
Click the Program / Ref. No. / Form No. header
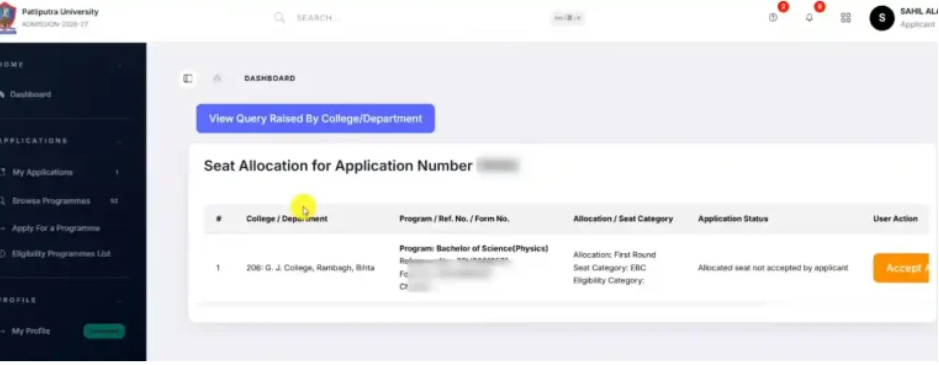coord(454,219)
